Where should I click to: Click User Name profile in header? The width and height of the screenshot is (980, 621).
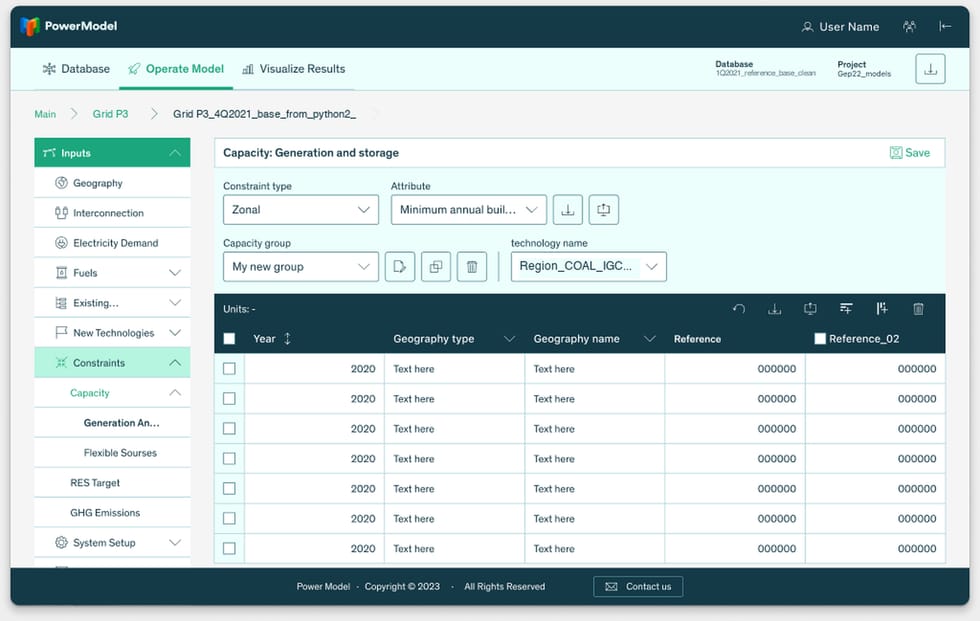click(x=841, y=27)
